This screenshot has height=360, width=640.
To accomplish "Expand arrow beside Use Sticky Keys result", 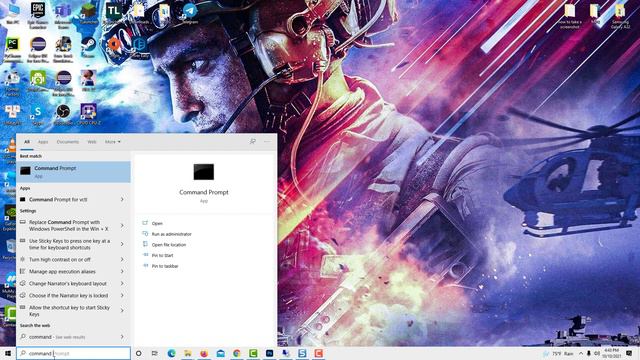I will tap(122, 244).
